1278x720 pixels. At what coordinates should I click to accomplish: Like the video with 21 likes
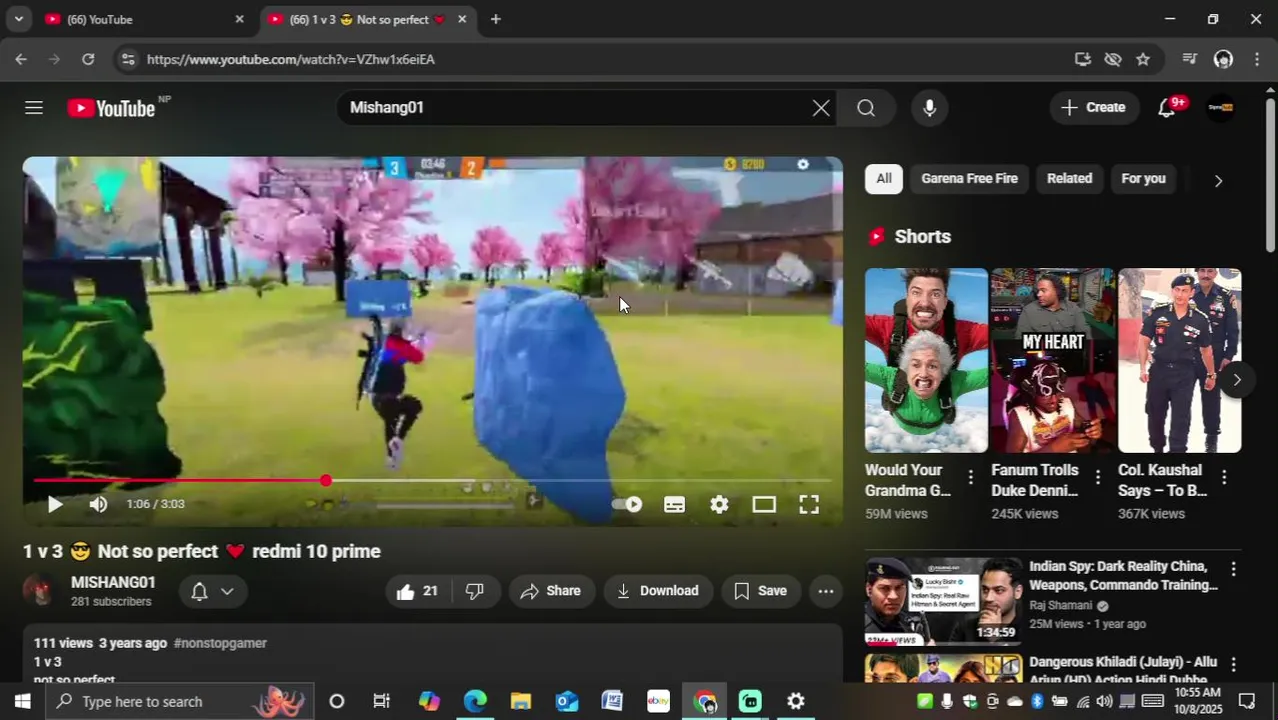tap(417, 591)
